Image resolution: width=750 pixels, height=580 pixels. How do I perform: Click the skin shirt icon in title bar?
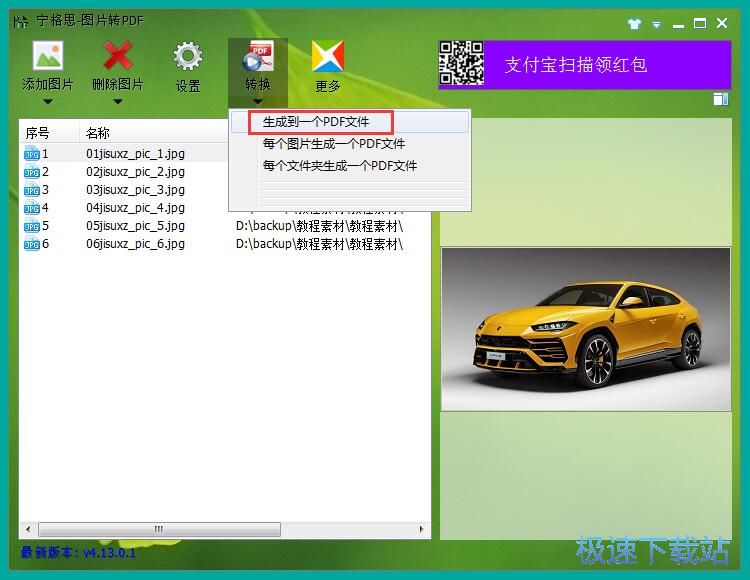(x=634, y=24)
